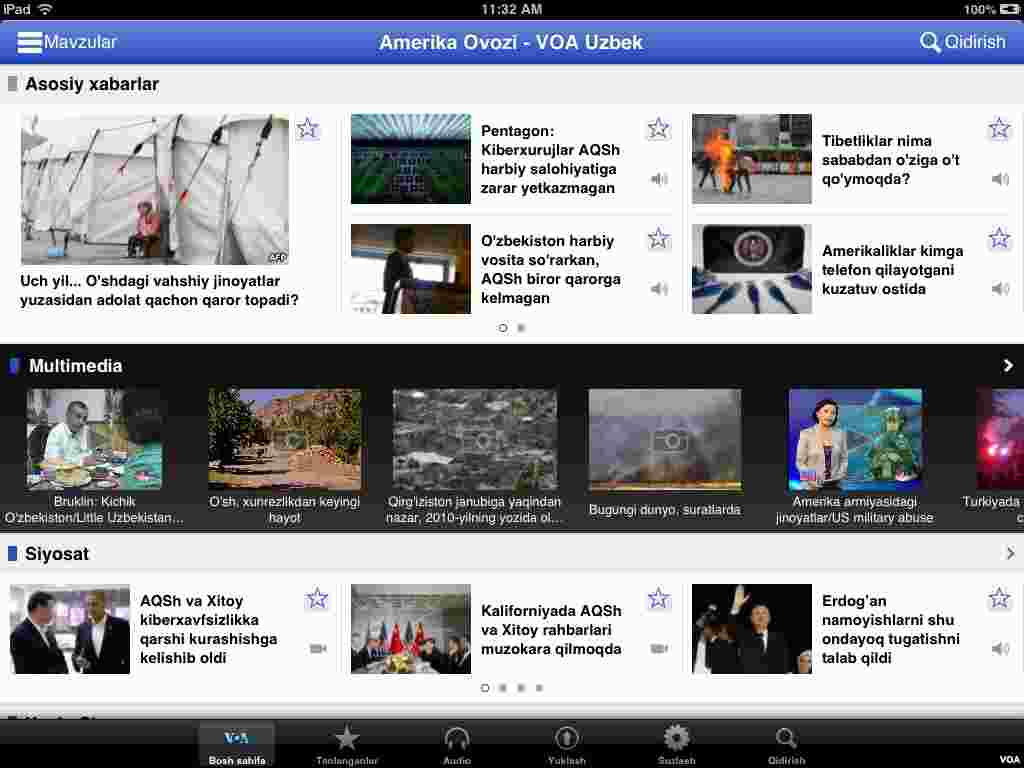This screenshot has height=768, width=1024.
Task: Tap the 11:32 AM clock
Action: (511, 9)
